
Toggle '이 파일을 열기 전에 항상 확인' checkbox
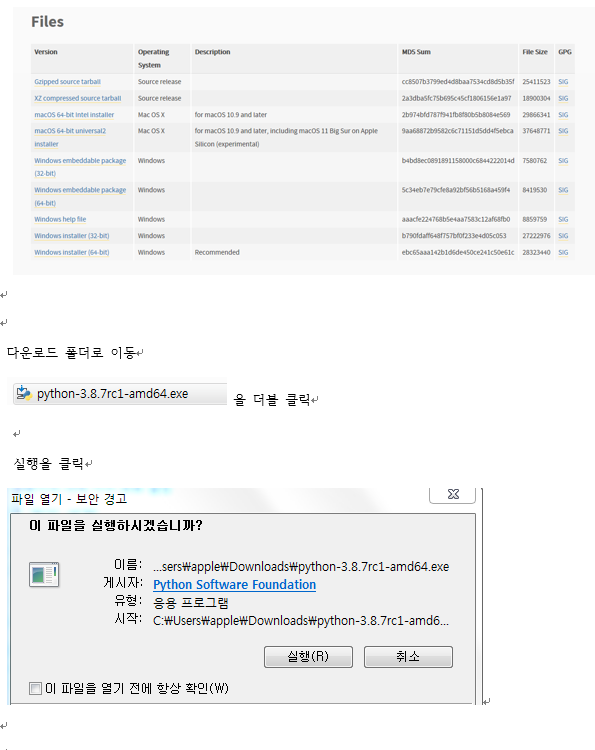tap(35, 688)
